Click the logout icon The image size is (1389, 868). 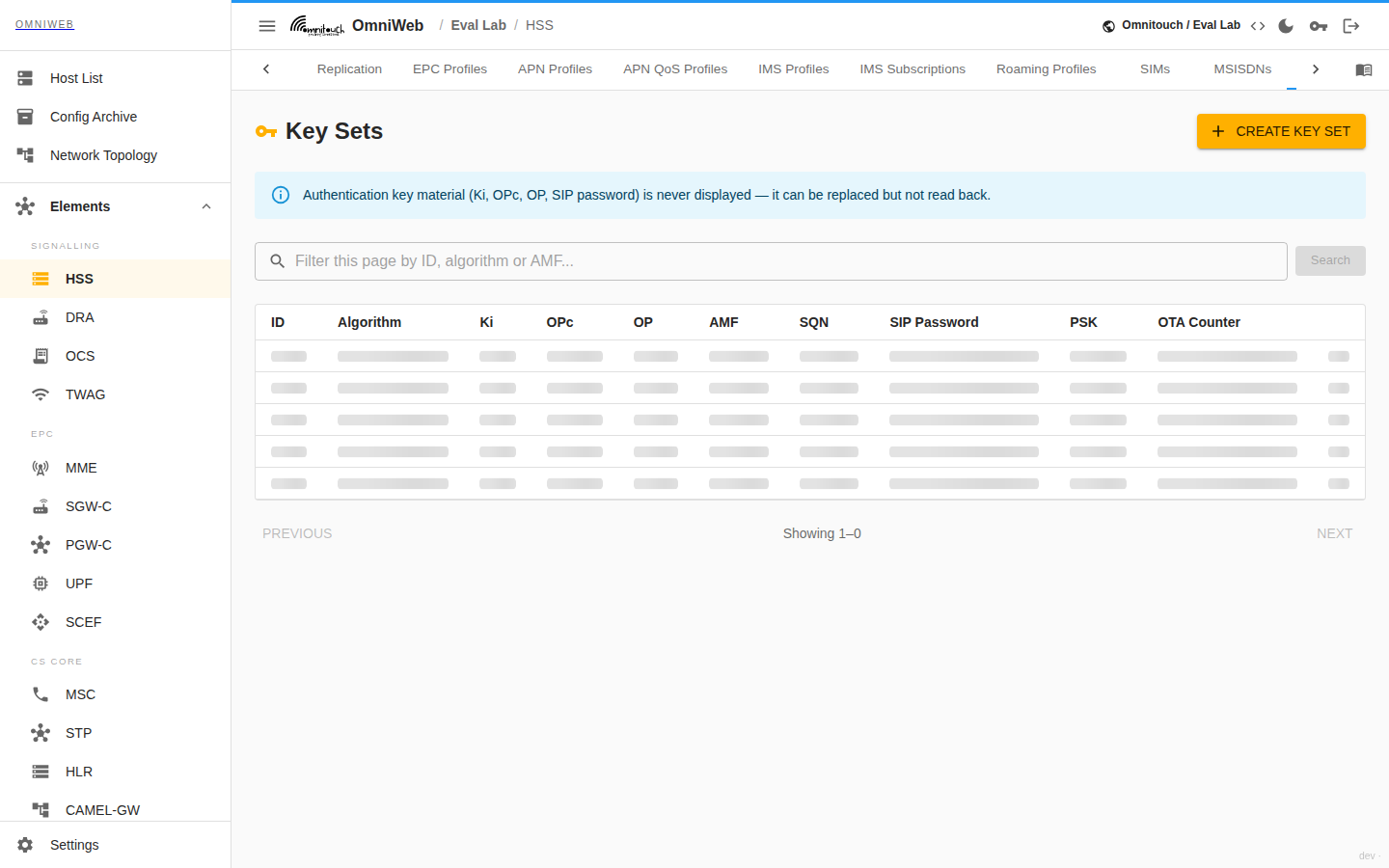(x=1351, y=26)
